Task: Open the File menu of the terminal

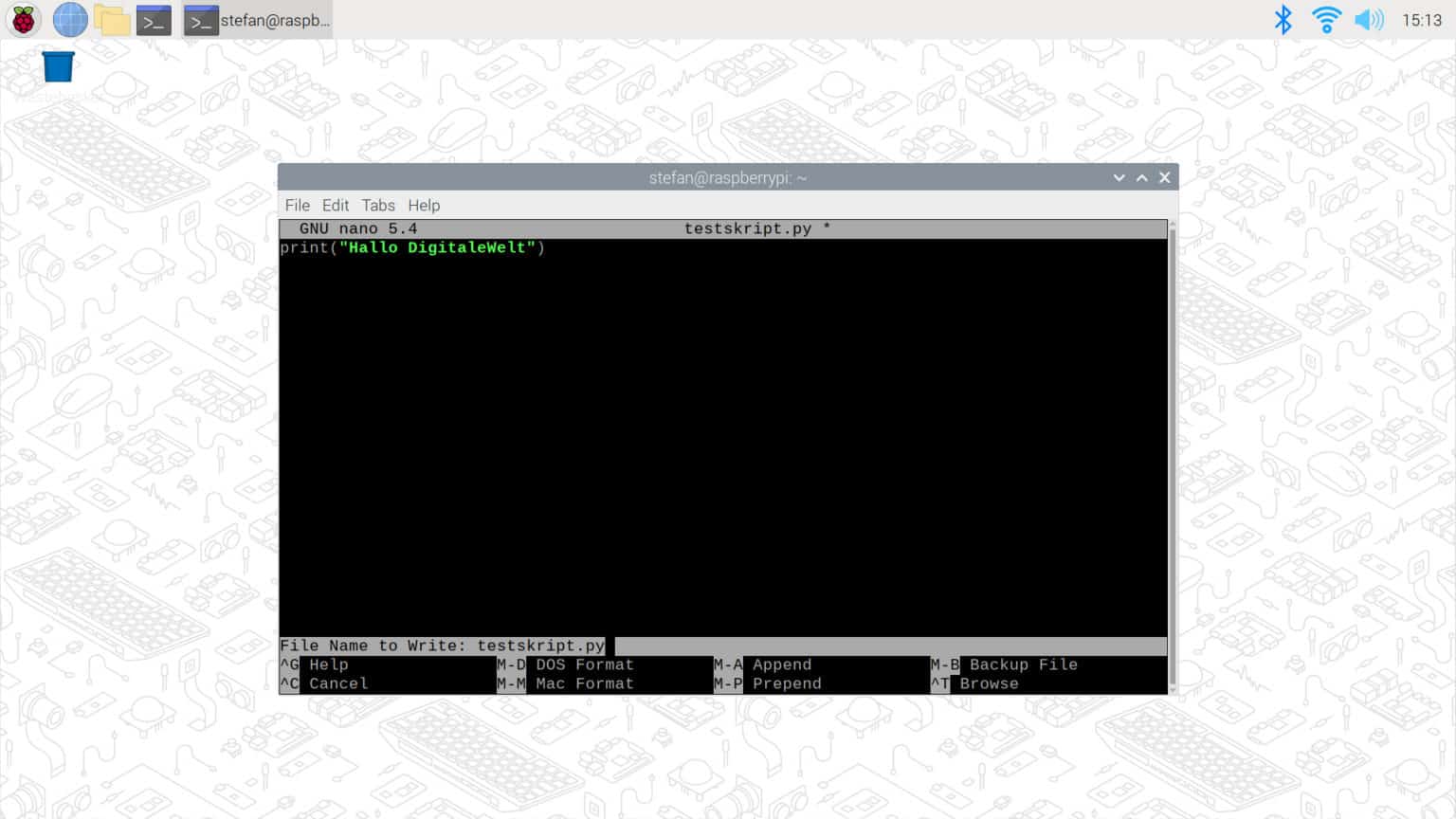Action: coord(297,205)
